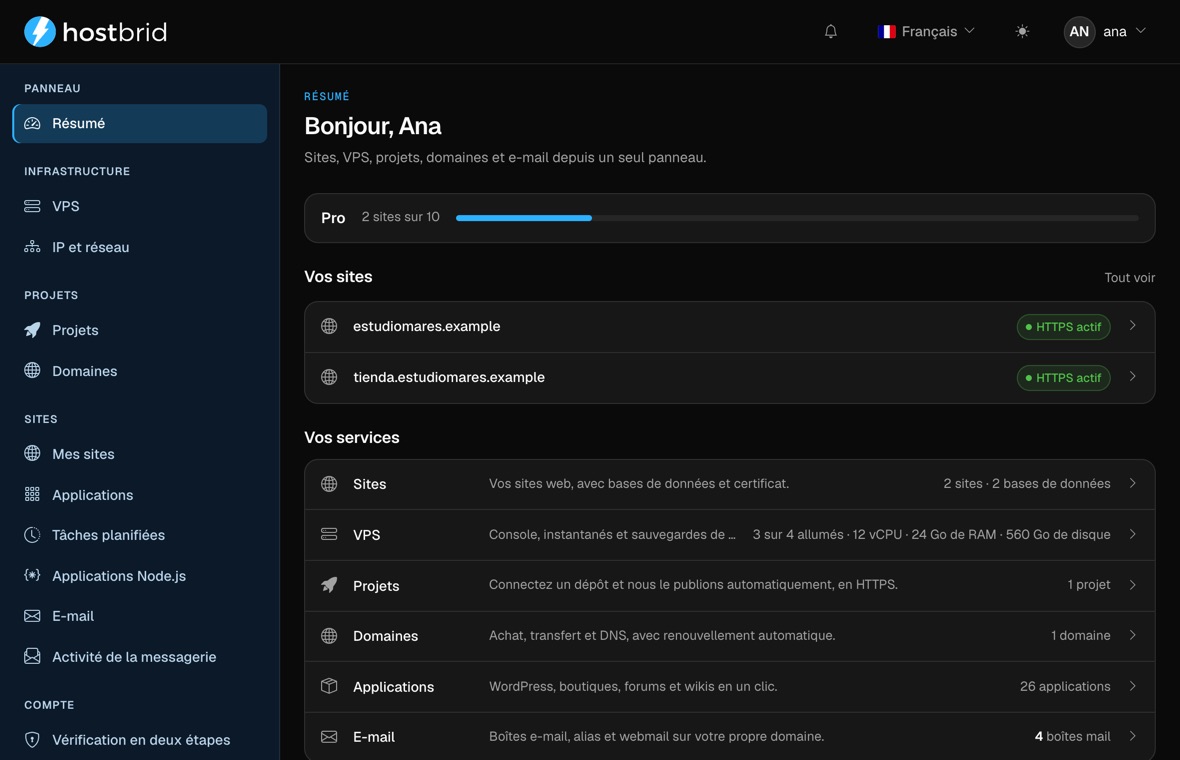
Task: Click the '1 domaine' count
Action: click(1081, 636)
